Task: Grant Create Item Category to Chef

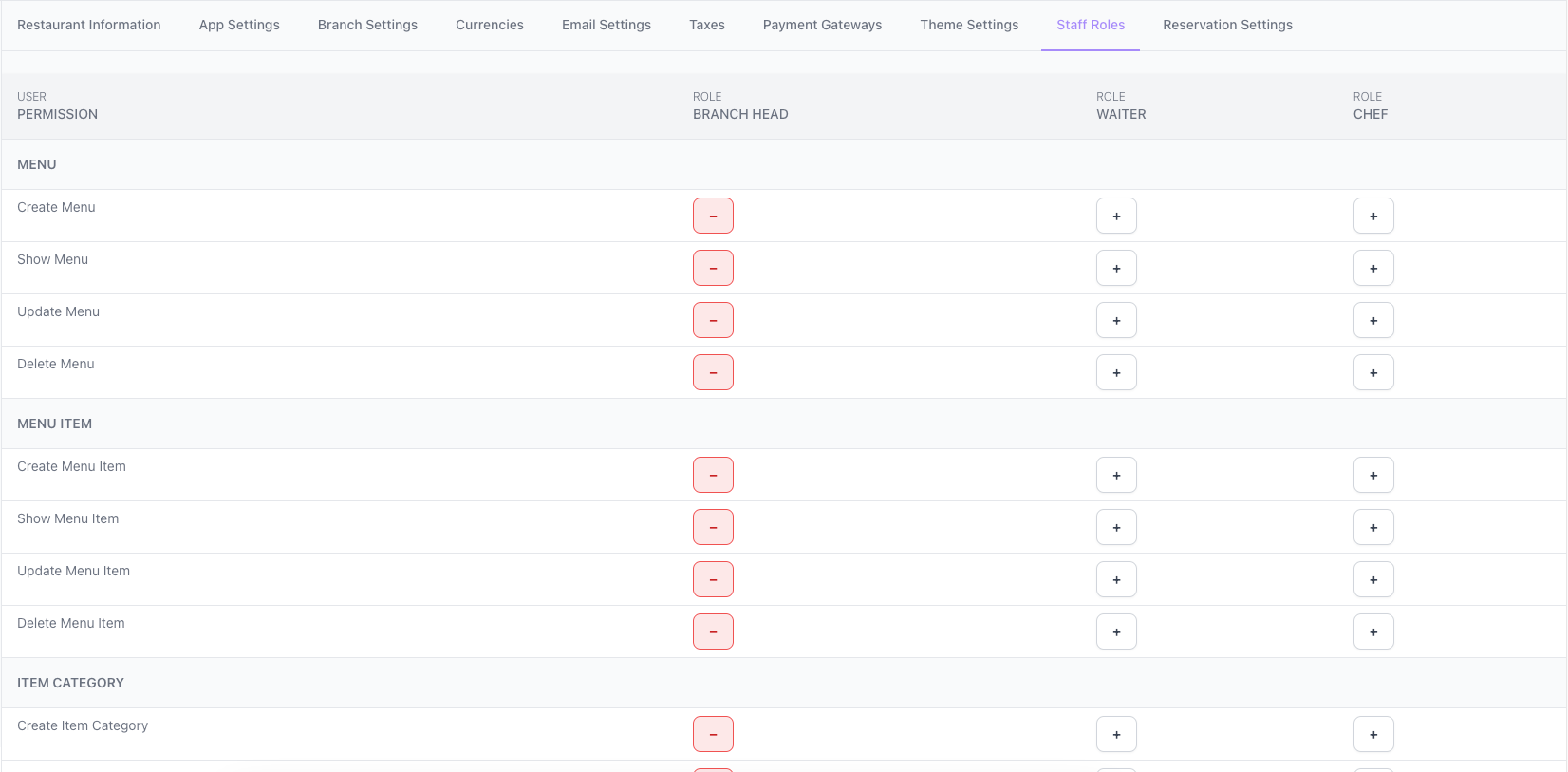Action: (1373, 734)
